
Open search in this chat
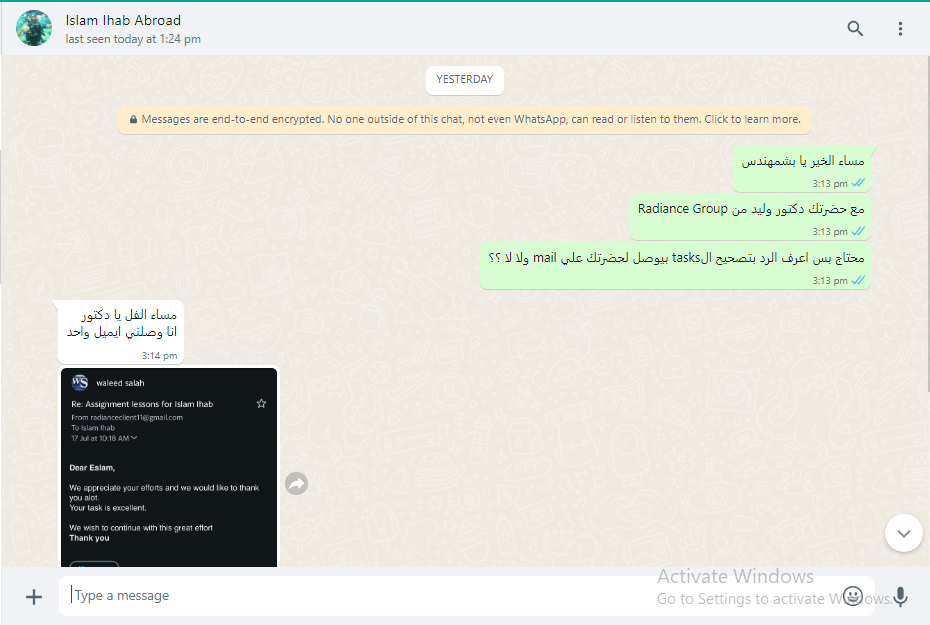(855, 28)
